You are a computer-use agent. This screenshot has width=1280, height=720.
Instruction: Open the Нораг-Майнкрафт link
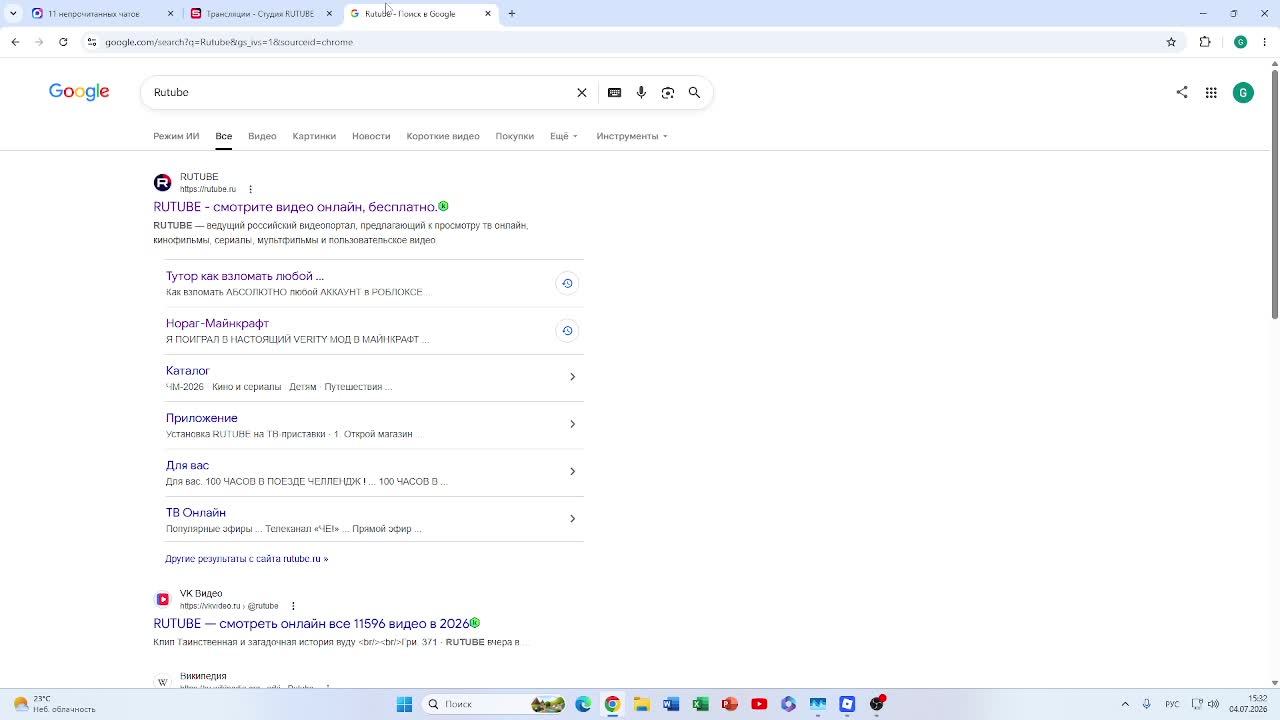click(x=217, y=323)
